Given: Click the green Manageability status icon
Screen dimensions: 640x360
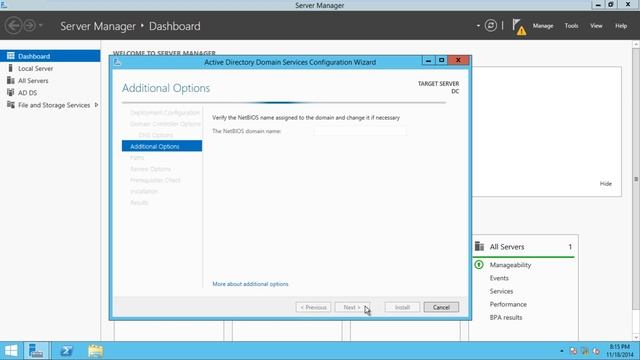Looking at the screenshot, I should pos(479,264).
